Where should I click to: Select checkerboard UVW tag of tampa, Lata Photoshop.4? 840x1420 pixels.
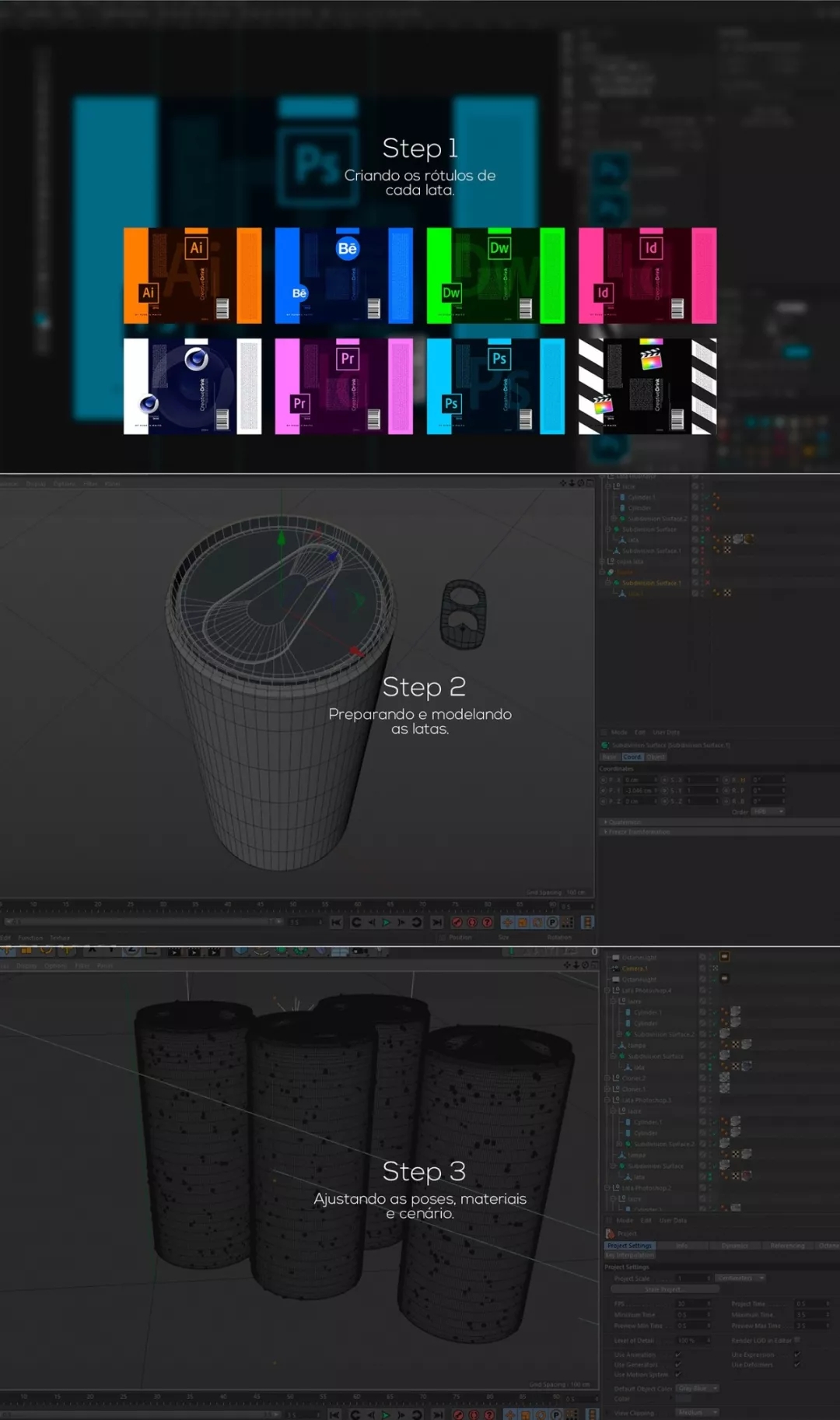point(736,1045)
